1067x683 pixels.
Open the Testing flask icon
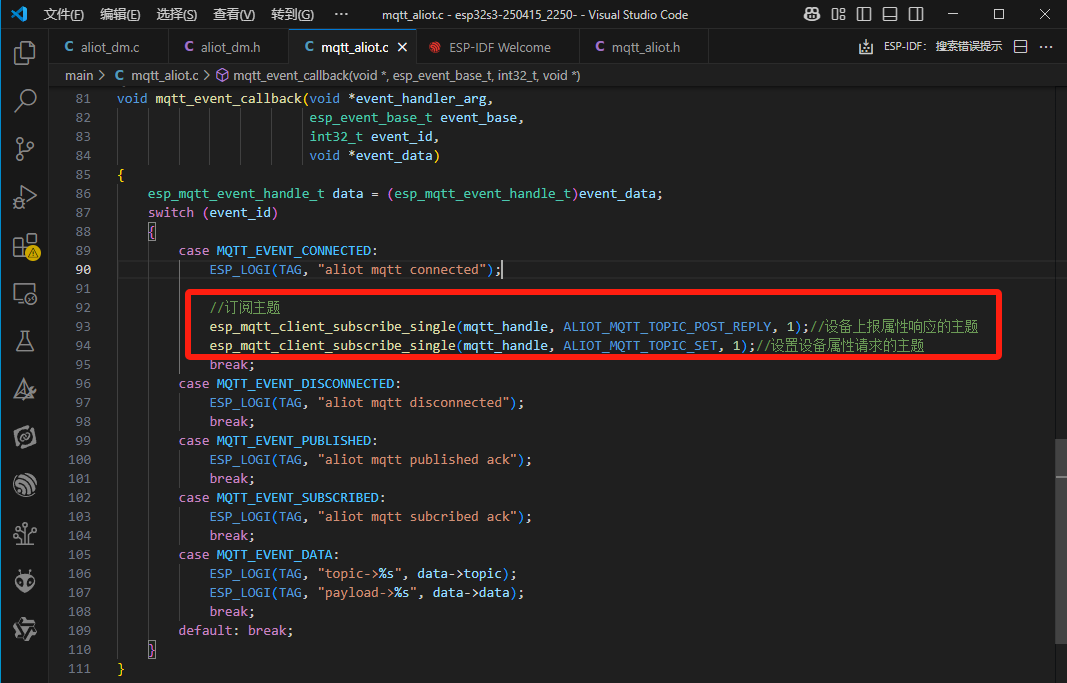pyautogui.click(x=24, y=342)
